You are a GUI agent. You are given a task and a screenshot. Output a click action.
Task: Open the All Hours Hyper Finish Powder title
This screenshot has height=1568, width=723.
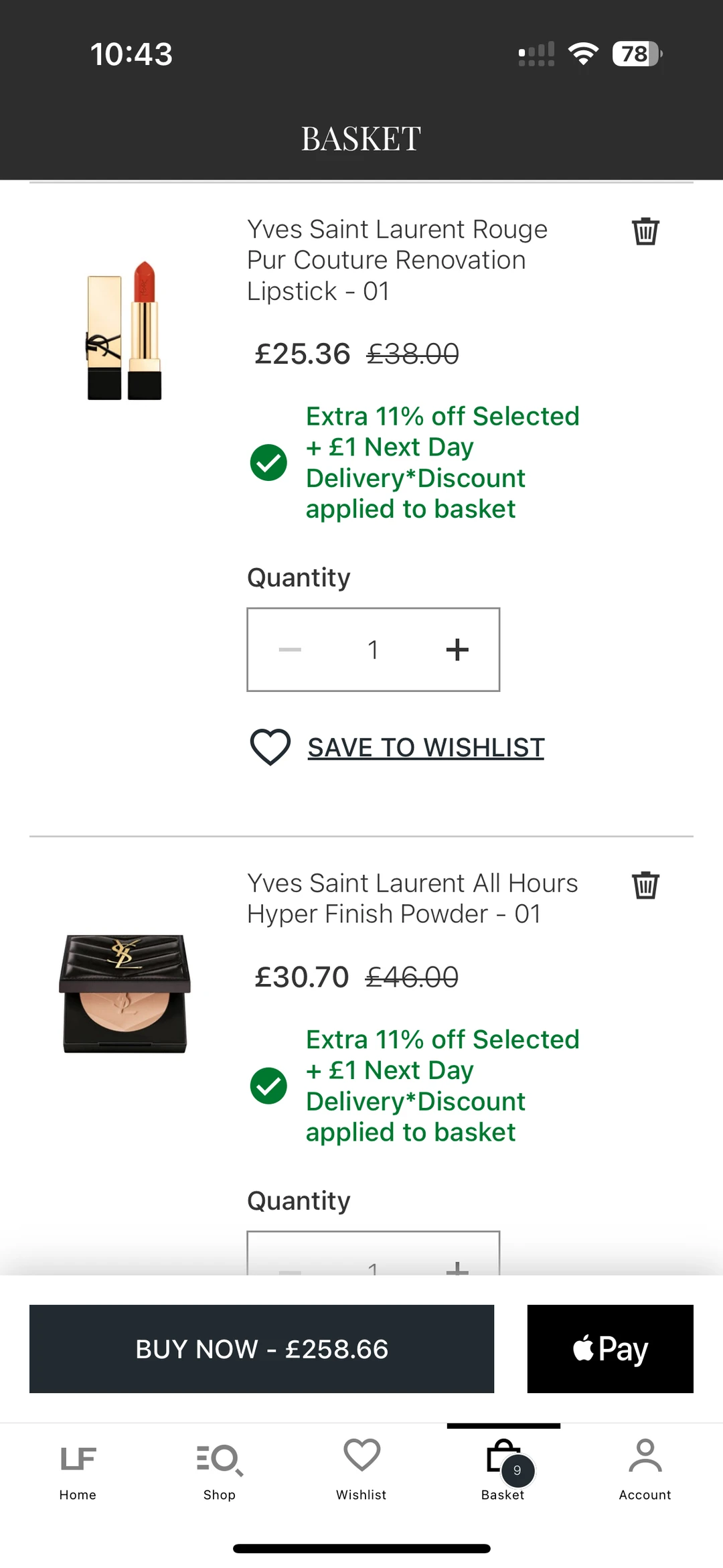point(412,898)
